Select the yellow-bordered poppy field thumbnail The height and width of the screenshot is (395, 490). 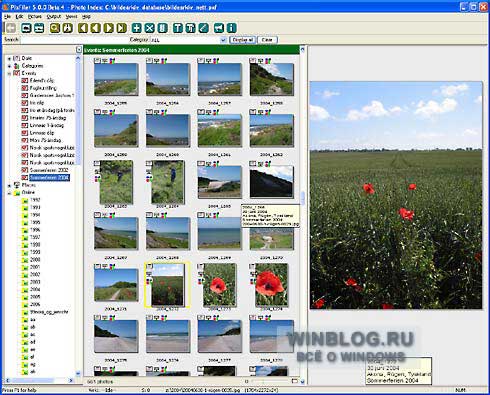click(x=167, y=285)
